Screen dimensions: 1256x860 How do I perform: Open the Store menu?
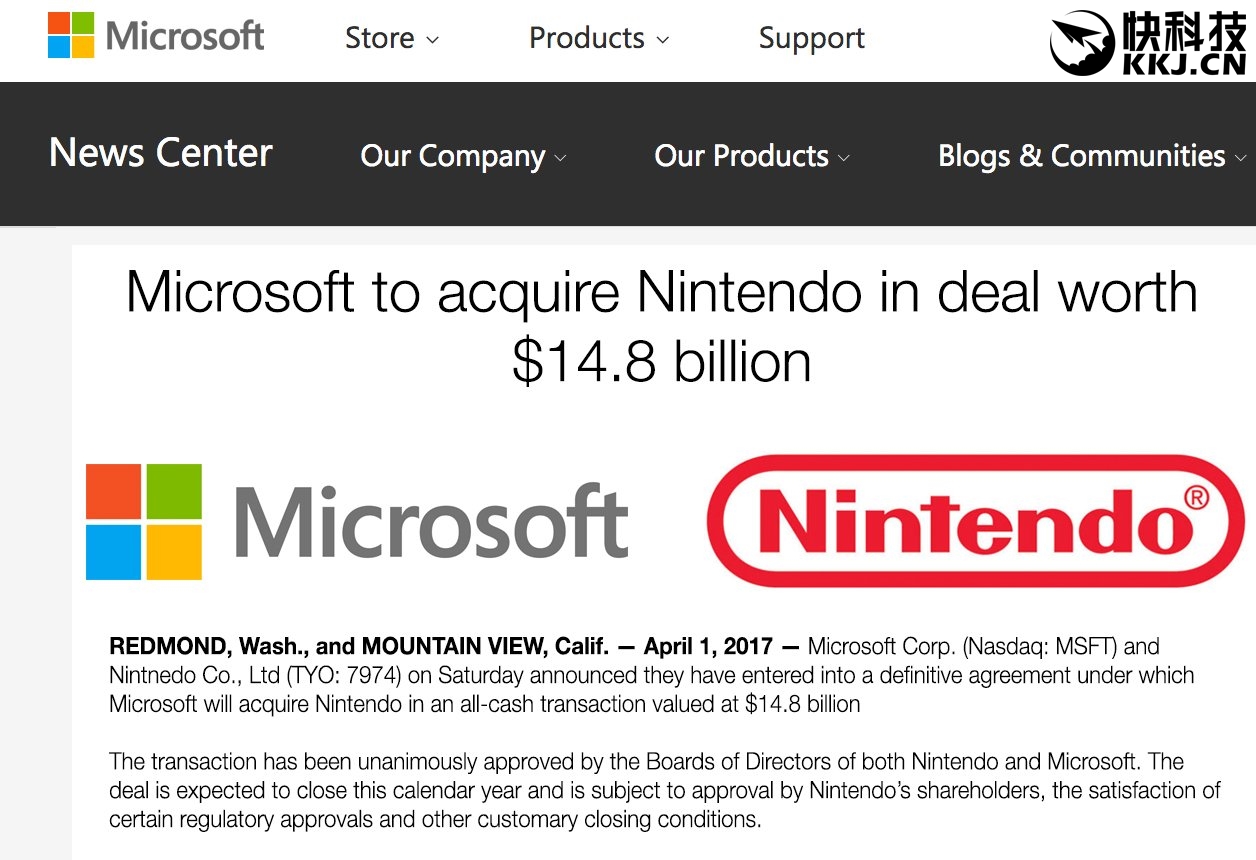tap(379, 38)
